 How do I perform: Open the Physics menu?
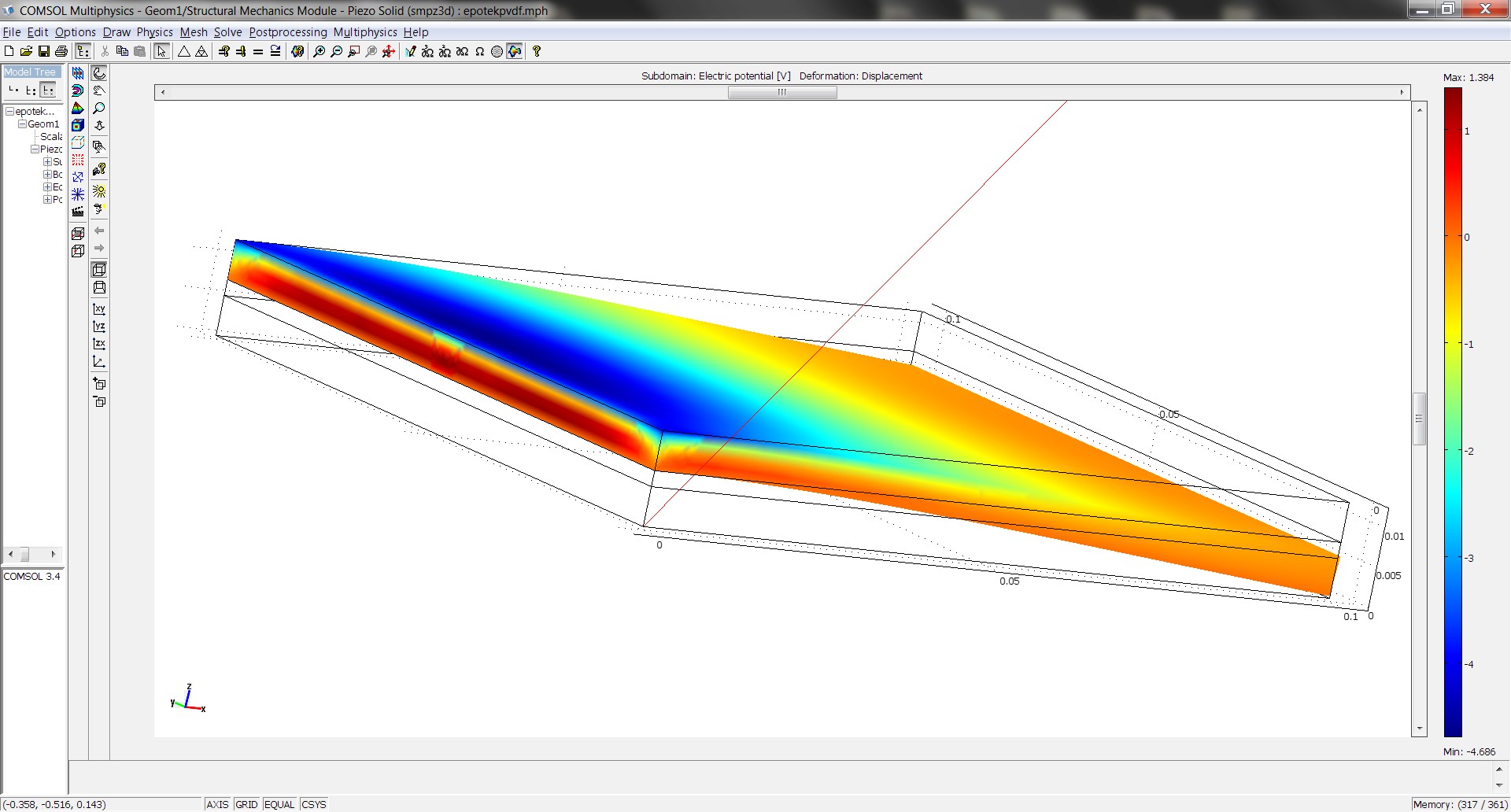[154, 32]
